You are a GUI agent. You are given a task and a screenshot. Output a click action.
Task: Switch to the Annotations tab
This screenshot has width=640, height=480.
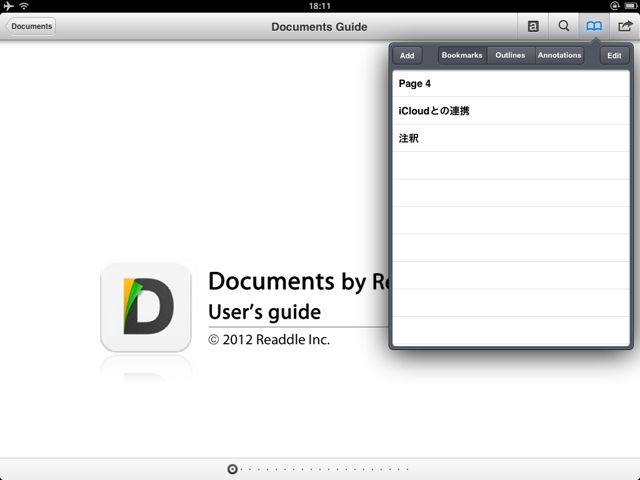(559, 55)
